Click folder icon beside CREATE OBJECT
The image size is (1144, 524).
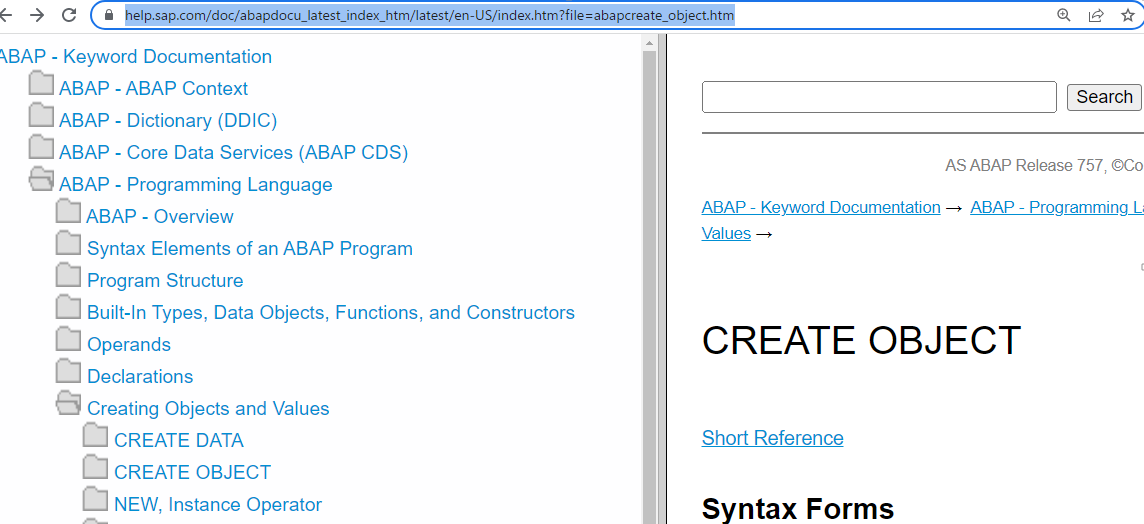96,468
